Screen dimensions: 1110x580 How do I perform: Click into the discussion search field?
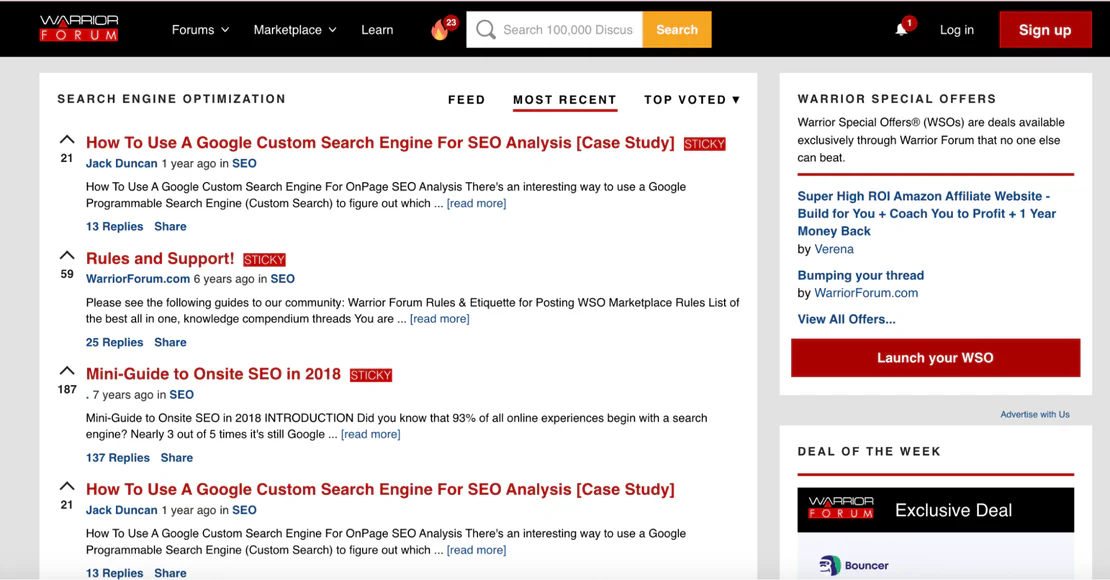point(568,30)
